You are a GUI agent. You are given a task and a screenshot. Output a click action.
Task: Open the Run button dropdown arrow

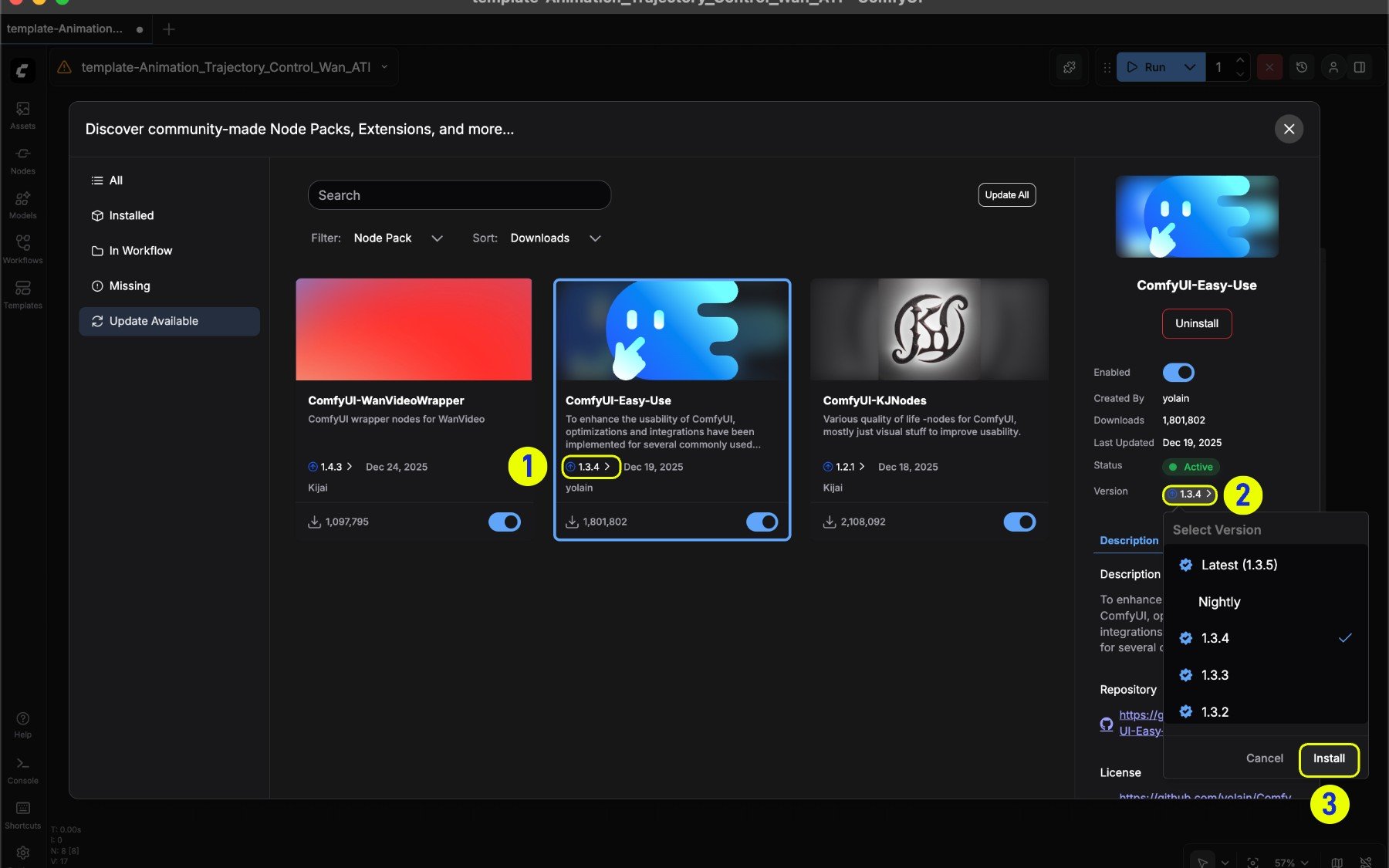(x=1190, y=67)
